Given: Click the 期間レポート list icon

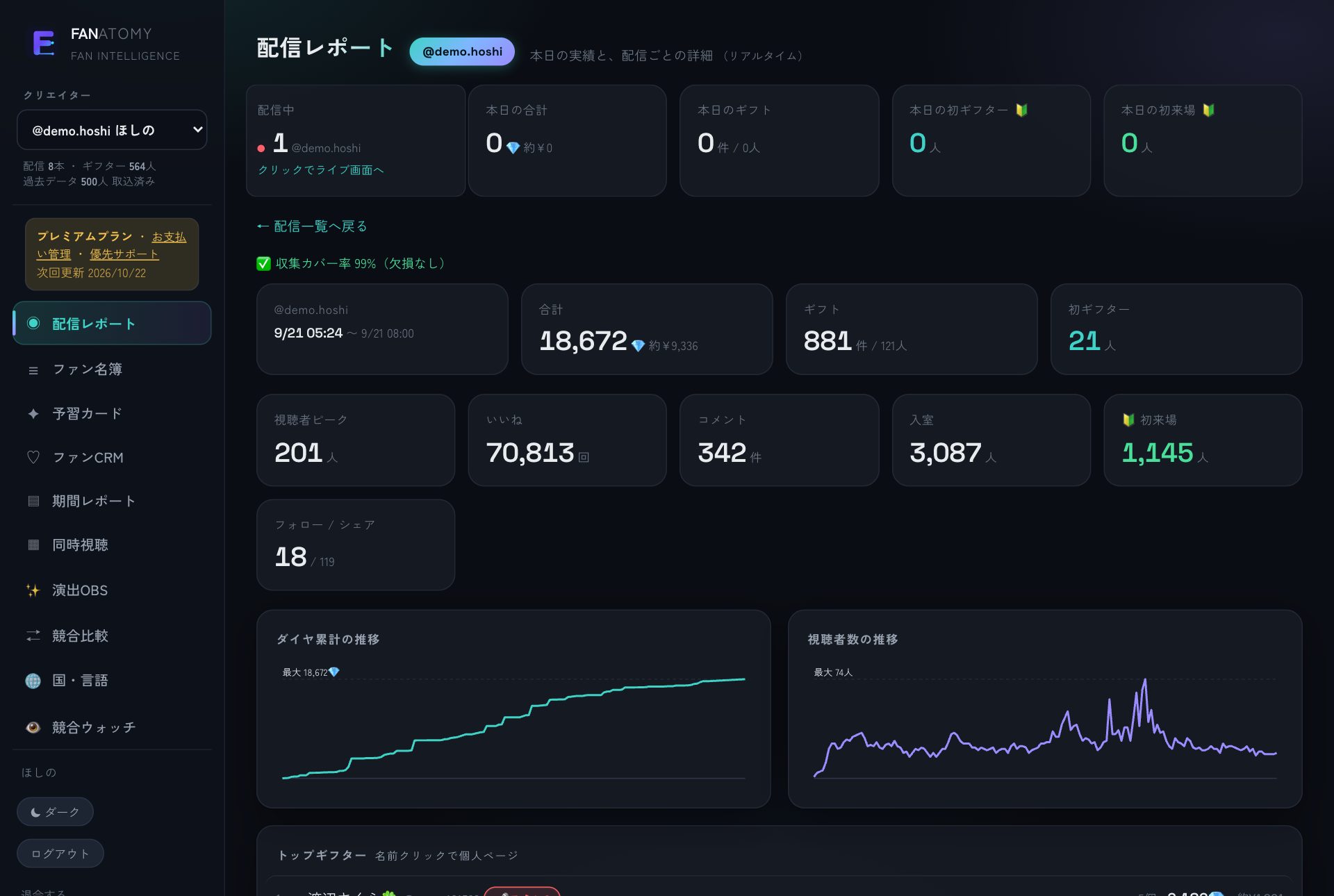Looking at the screenshot, I should [33, 501].
